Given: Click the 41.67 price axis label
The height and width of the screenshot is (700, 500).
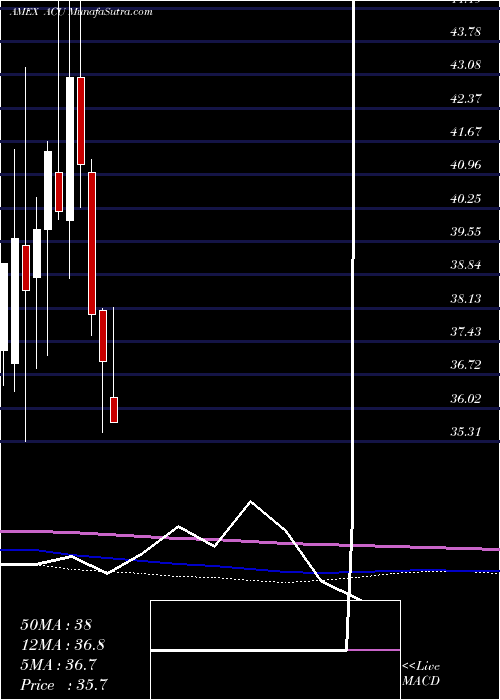Looking at the screenshot, I should click(x=466, y=132).
